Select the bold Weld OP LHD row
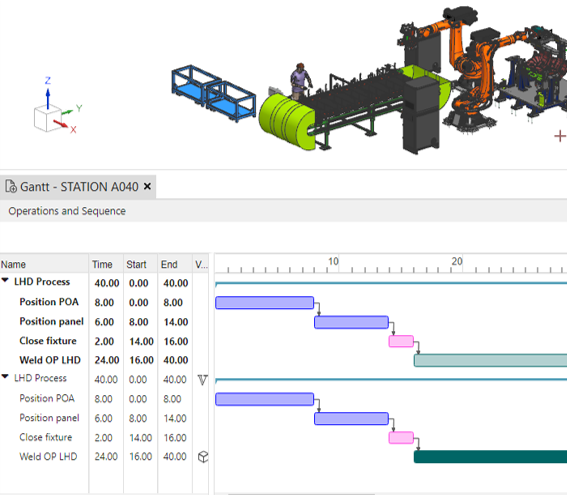 pos(50,360)
